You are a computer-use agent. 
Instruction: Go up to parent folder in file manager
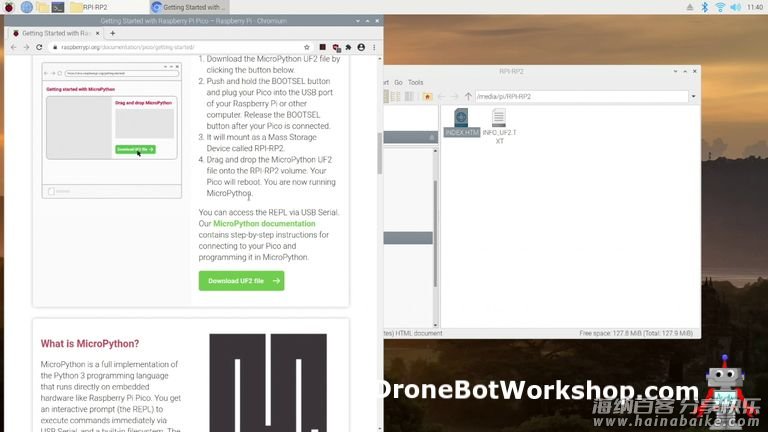(468, 96)
